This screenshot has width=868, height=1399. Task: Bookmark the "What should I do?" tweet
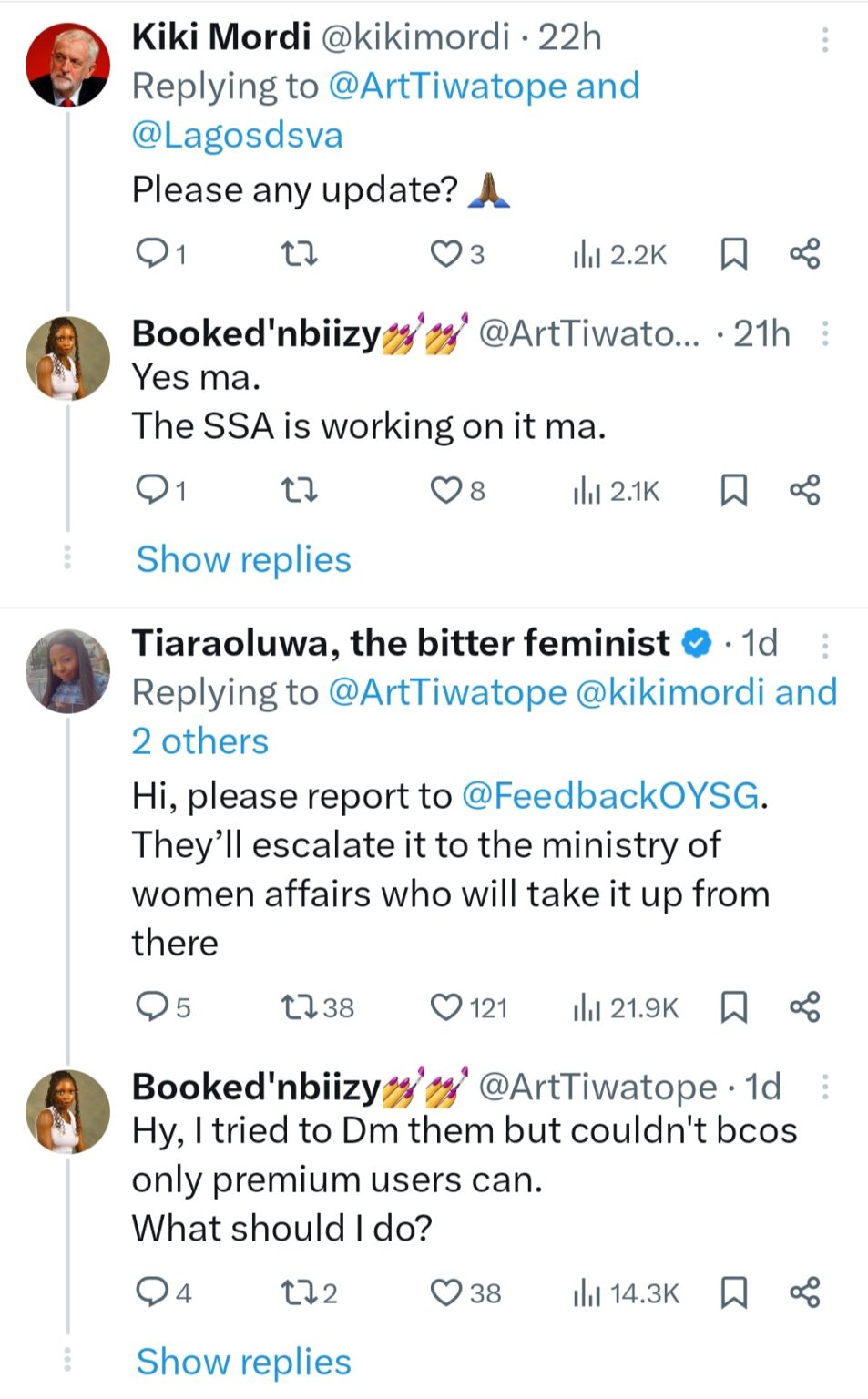point(733,1292)
